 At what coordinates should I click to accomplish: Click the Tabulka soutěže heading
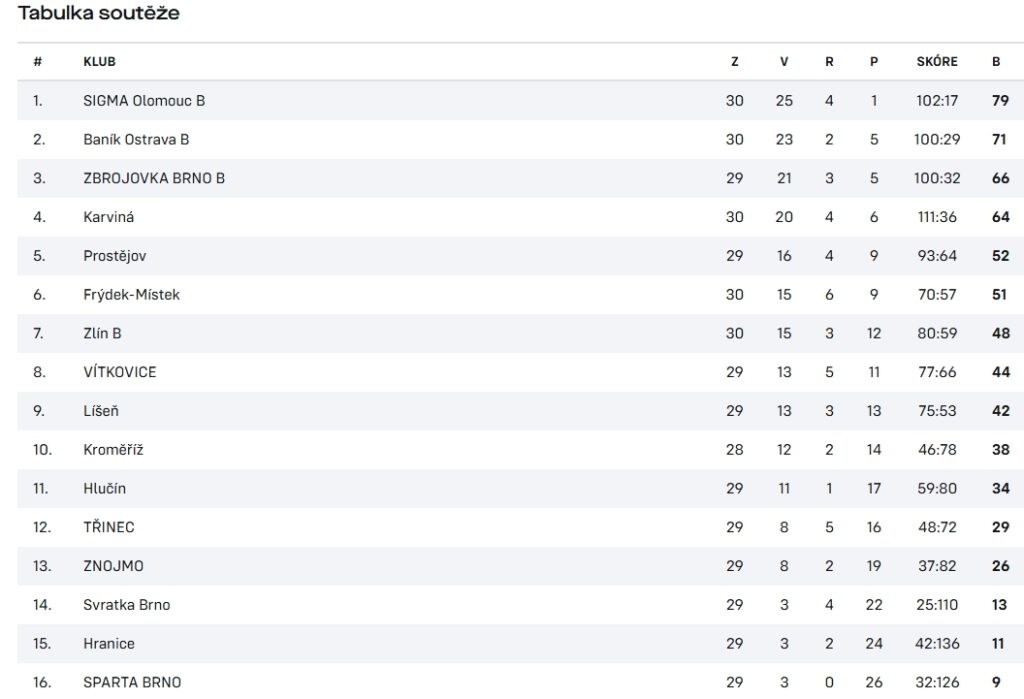coord(99,13)
